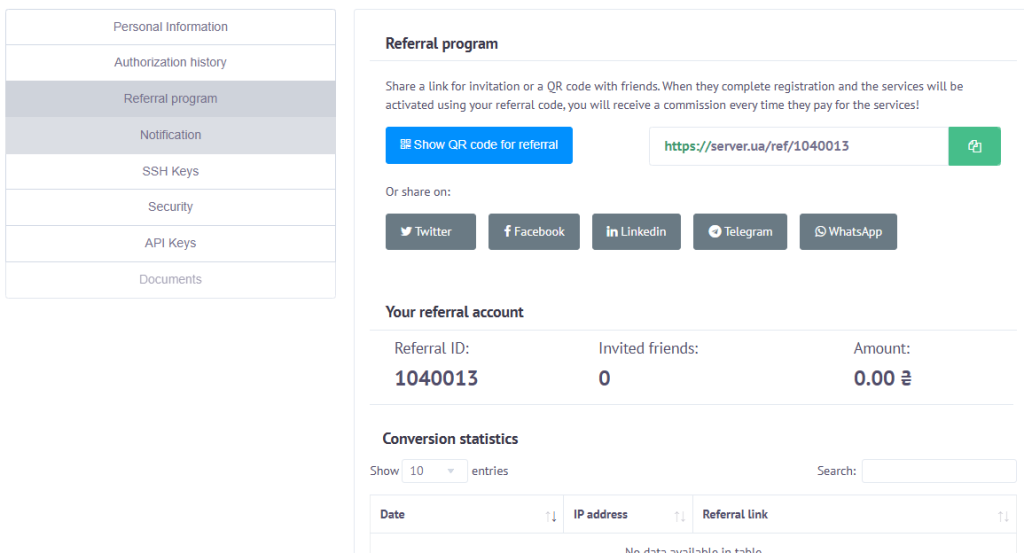1024x553 pixels.
Task: Select the referral URL text field
Action: point(798,146)
